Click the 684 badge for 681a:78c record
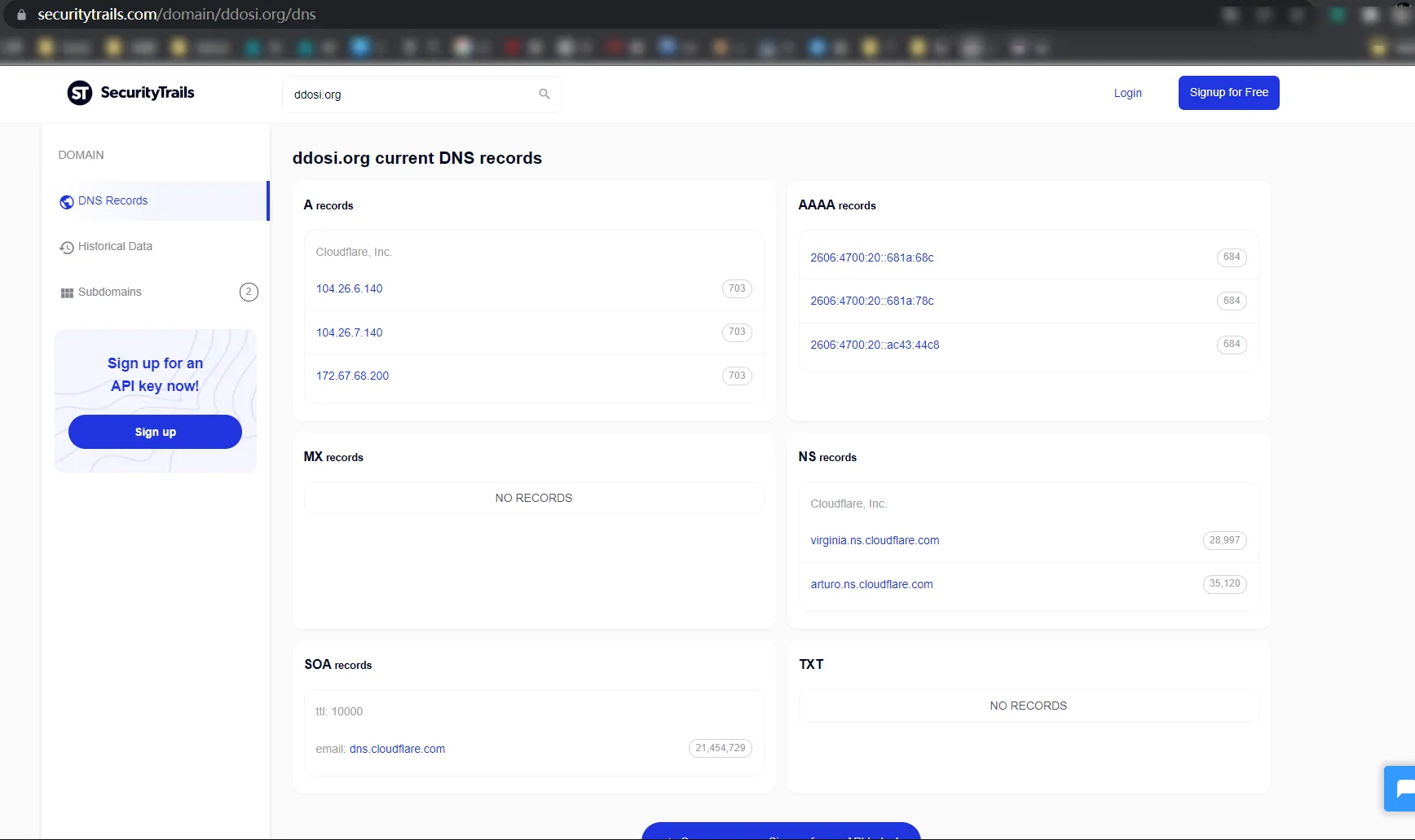Image resolution: width=1415 pixels, height=840 pixels. click(1232, 301)
